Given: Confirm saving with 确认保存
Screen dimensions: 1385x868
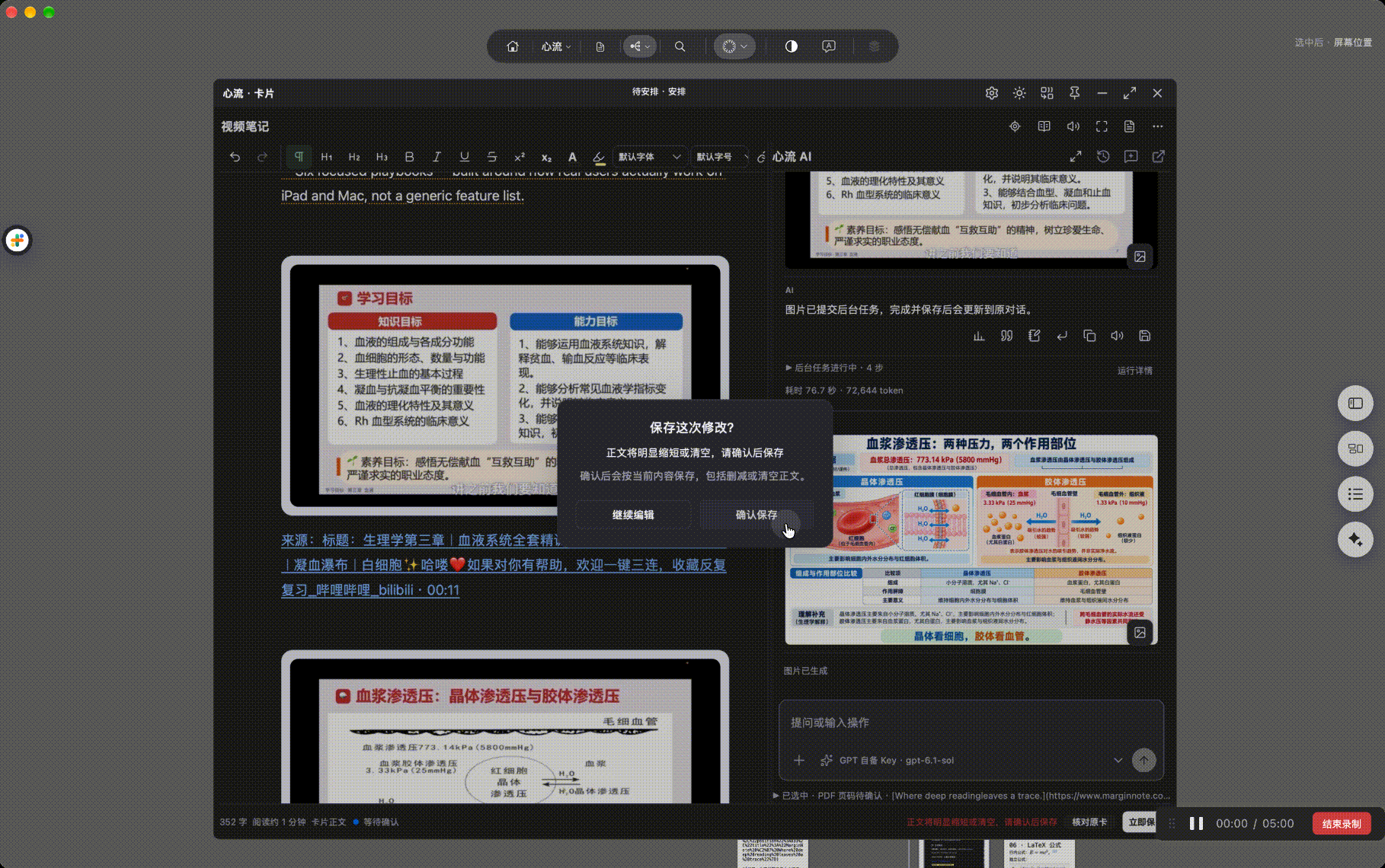Looking at the screenshot, I should tap(756, 515).
